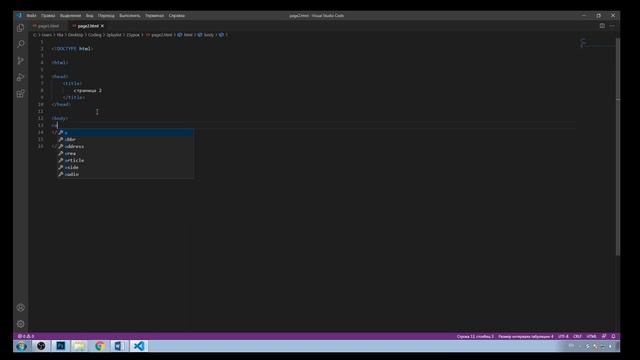The image size is (640, 360).
Task: Open the Выполнить menu
Action: 130,16
